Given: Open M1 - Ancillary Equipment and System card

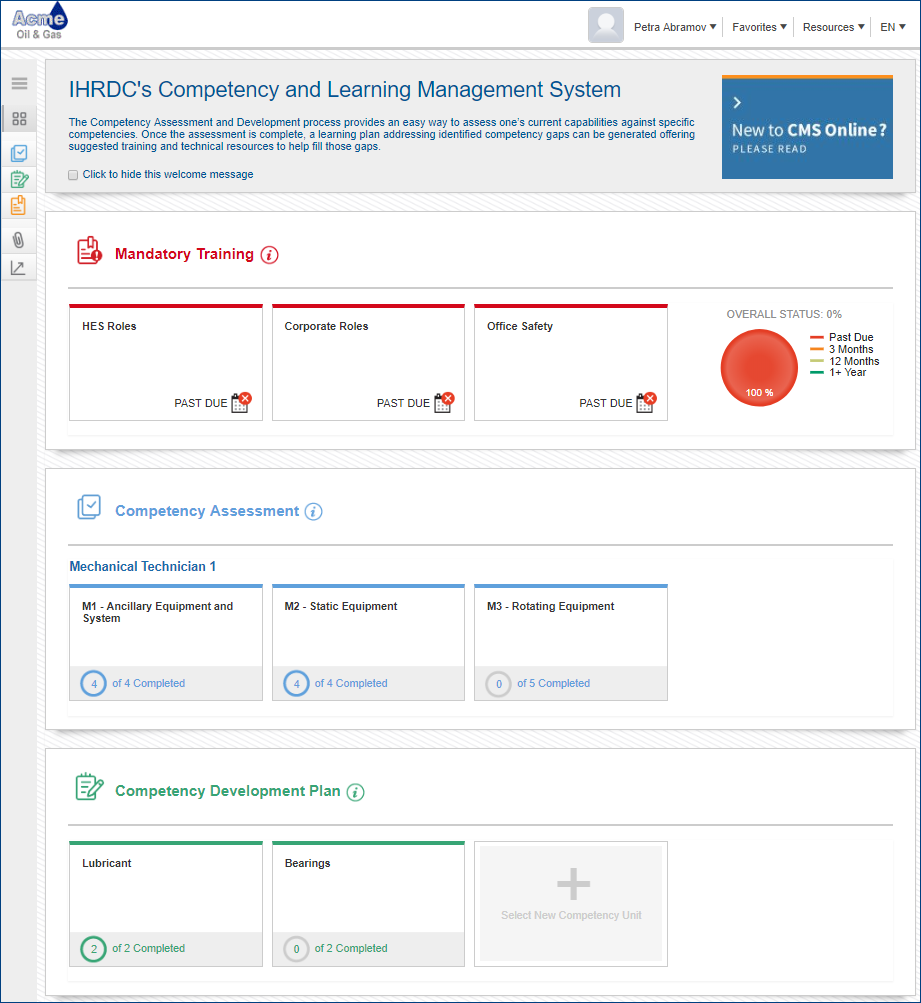Looking at the screenshot, I should point(166,642).
